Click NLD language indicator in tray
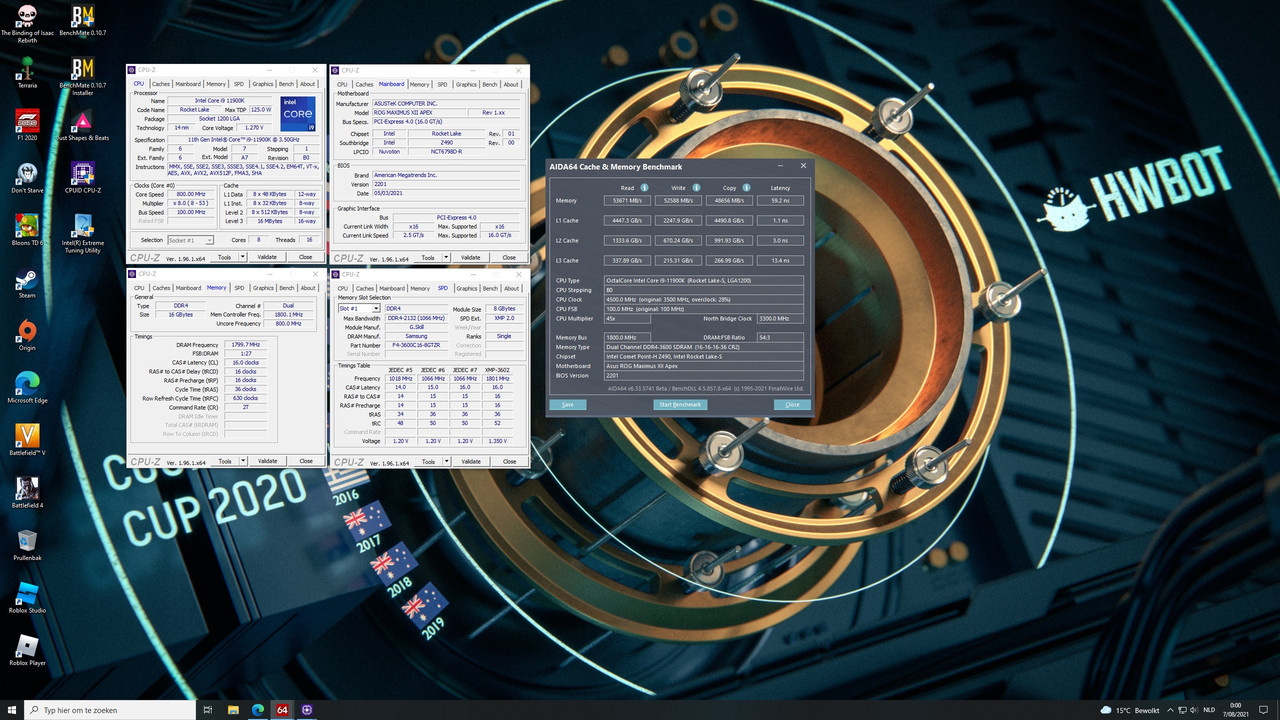 pyautogui.click(x=1209, y=710)
